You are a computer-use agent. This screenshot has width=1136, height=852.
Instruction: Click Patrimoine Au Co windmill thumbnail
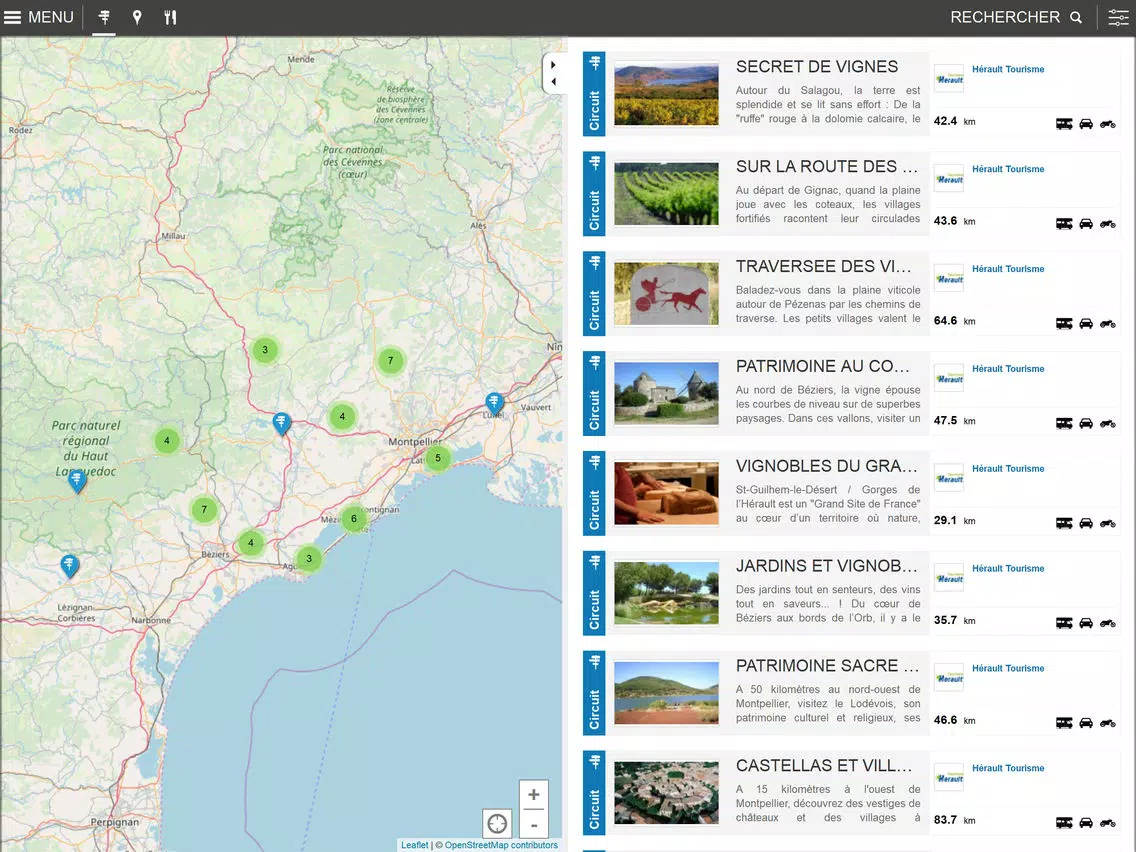click(667, 394)
